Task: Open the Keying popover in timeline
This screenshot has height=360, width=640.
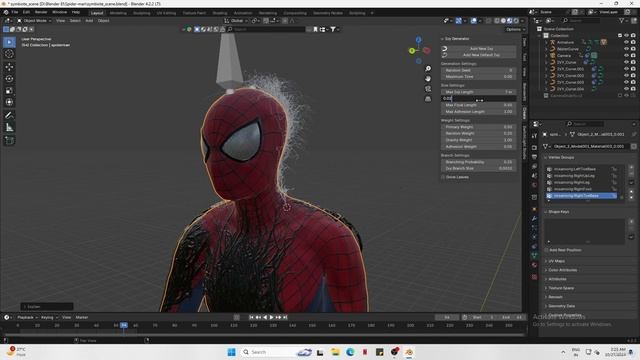Action: click(49, 317)
